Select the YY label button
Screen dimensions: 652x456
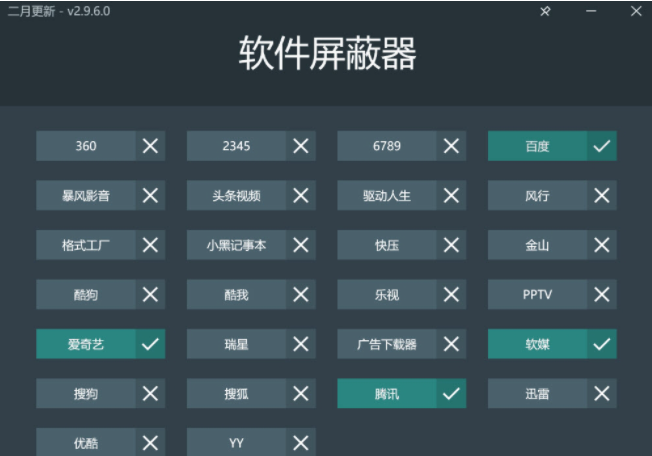[236, 442]
